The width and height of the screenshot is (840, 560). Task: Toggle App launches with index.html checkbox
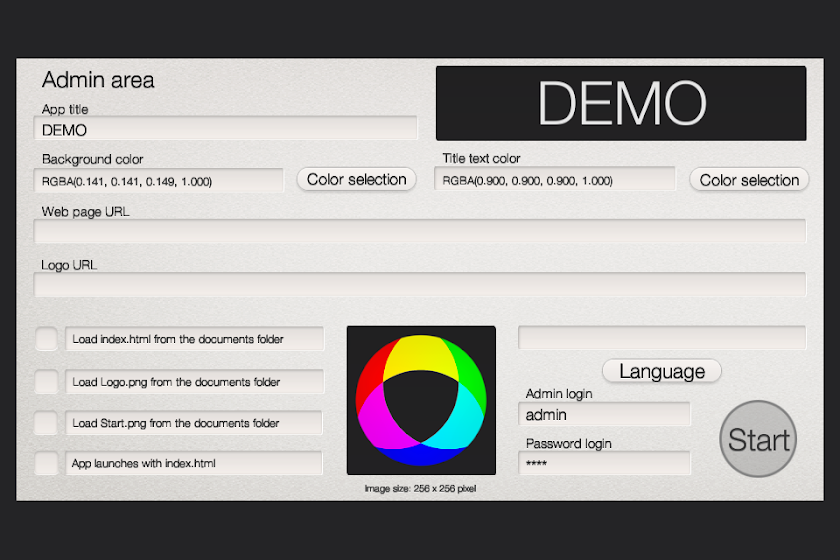(x=47, y=463)
